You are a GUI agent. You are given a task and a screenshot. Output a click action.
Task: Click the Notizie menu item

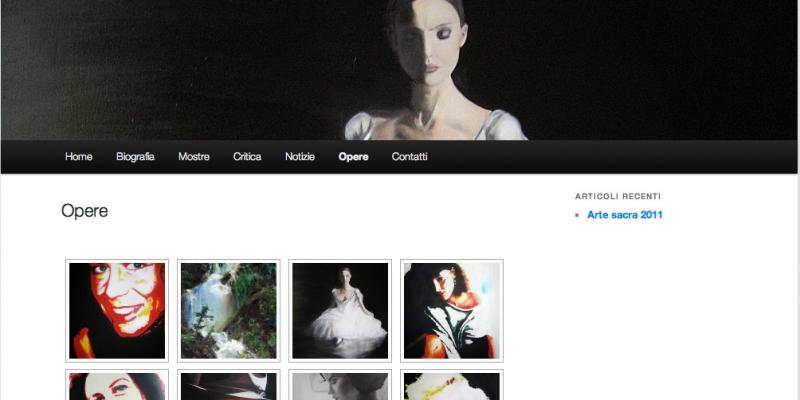300,157
